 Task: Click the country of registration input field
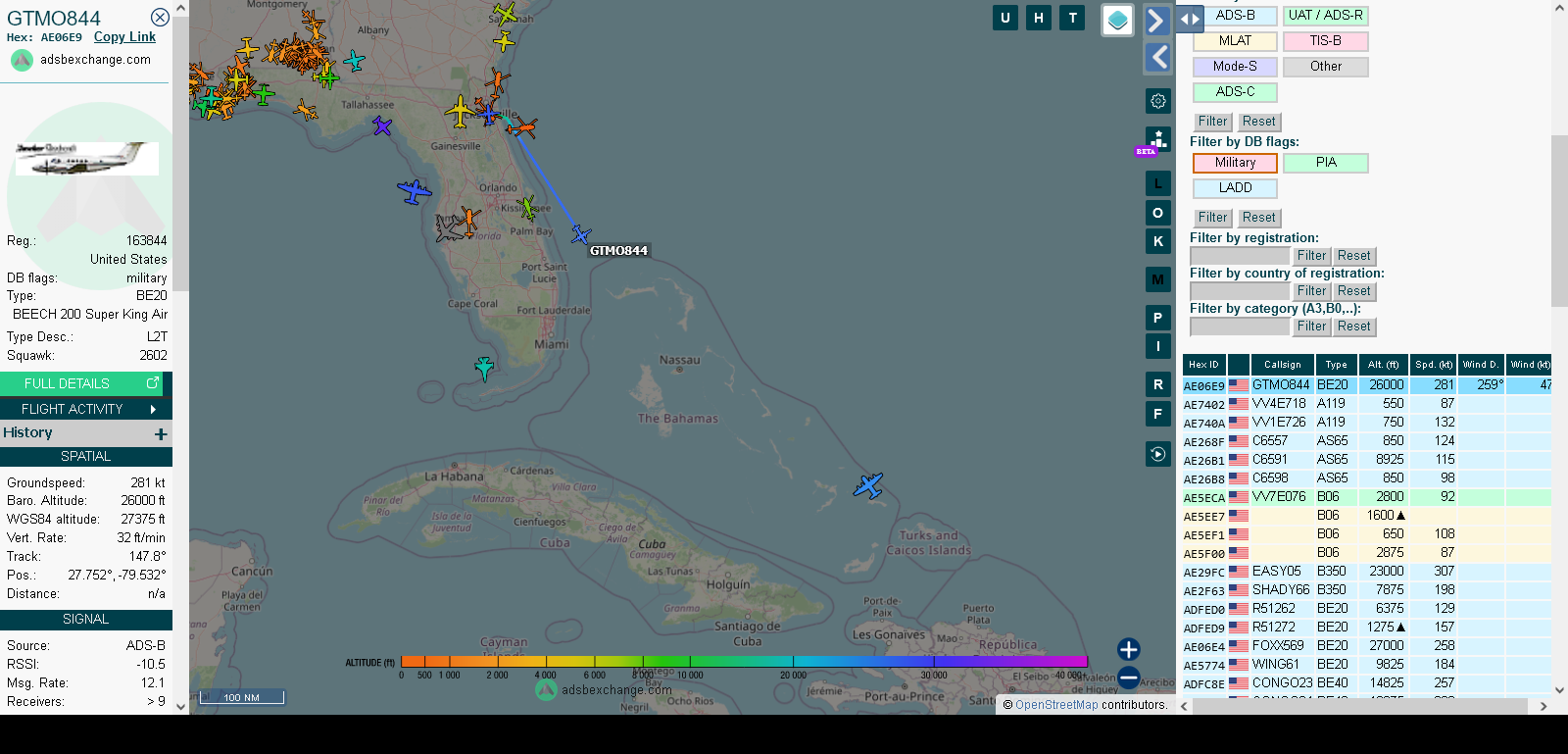[x=1240, y=291]
